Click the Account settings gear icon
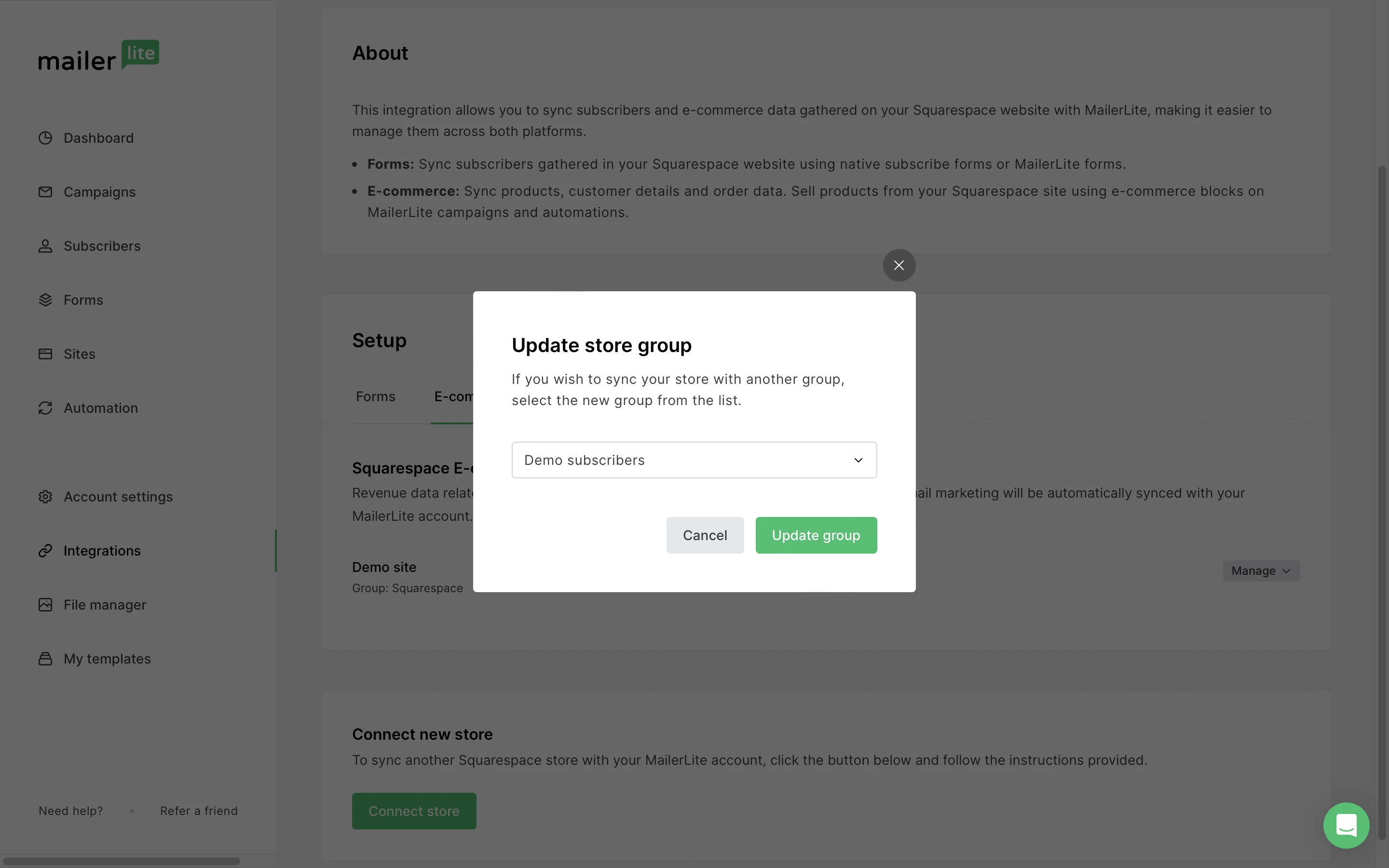The height and width of the screenshot is (868, 1389). click(x=45, y=497)
